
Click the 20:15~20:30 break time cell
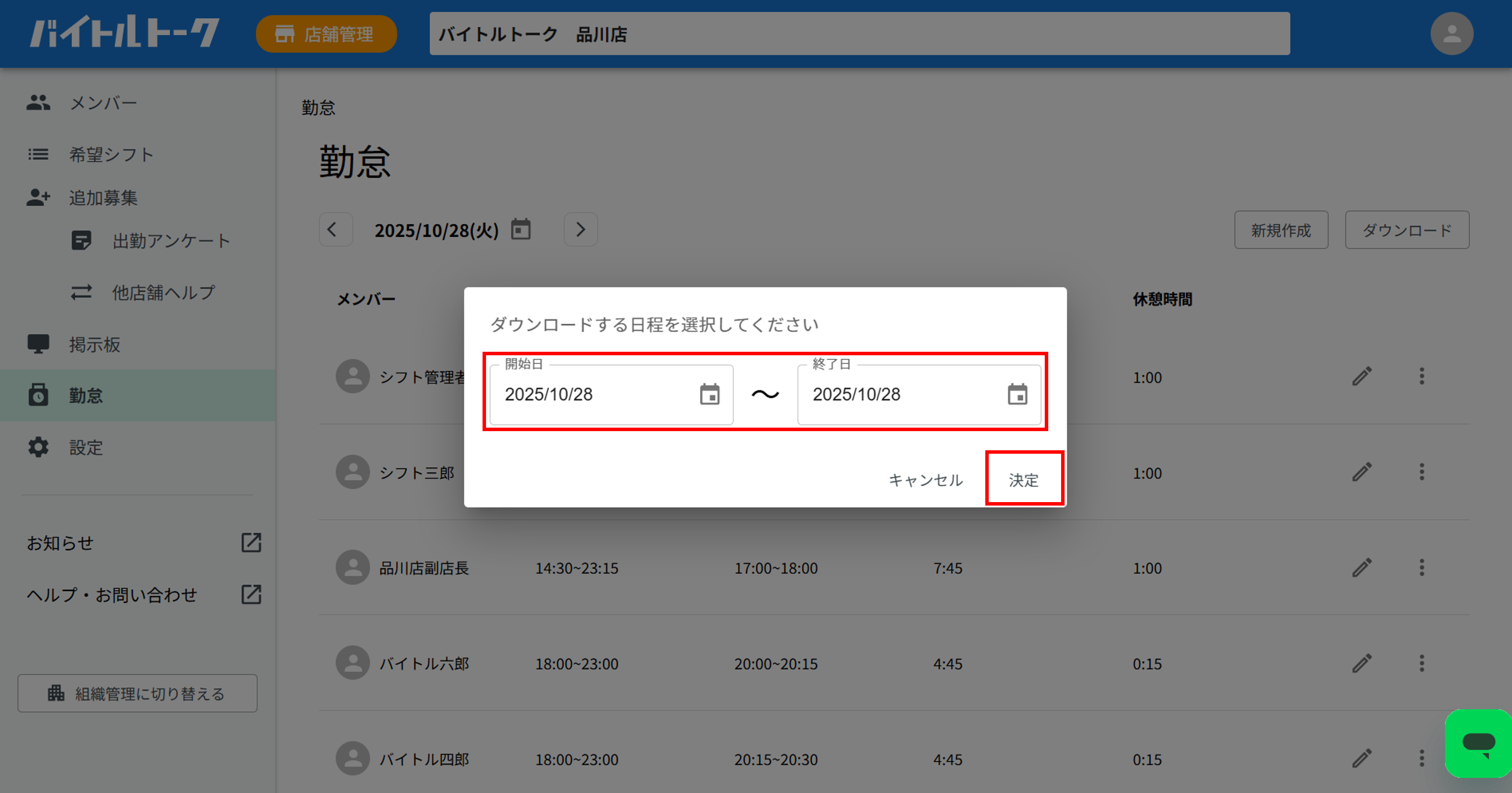tap(776, 760)
